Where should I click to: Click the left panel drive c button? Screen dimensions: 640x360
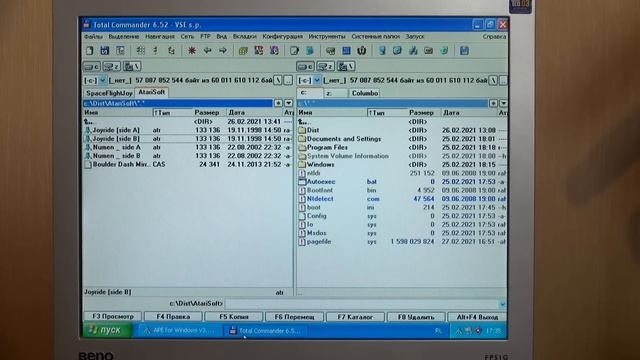pyautogui.click(x=91, y=66)
